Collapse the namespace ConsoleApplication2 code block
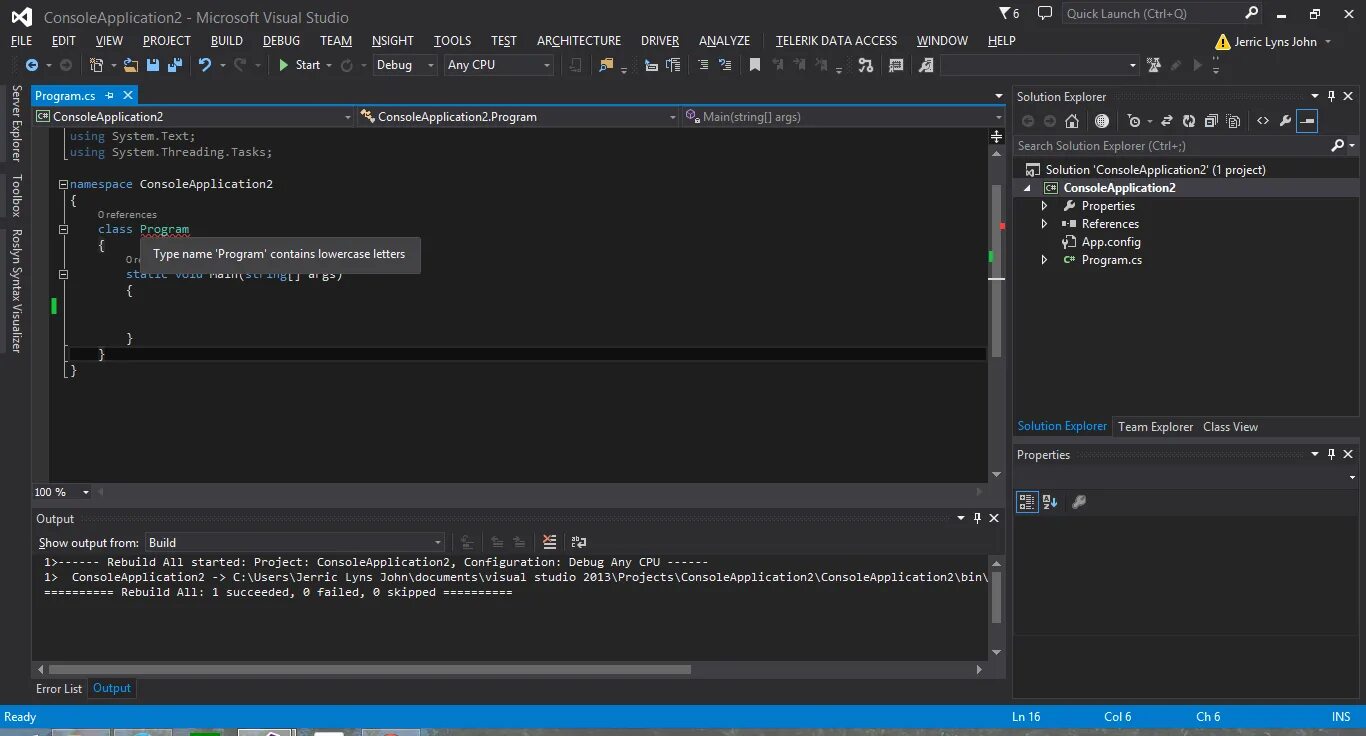Viewport: 1366px width, 736px height. pos(63,185)
